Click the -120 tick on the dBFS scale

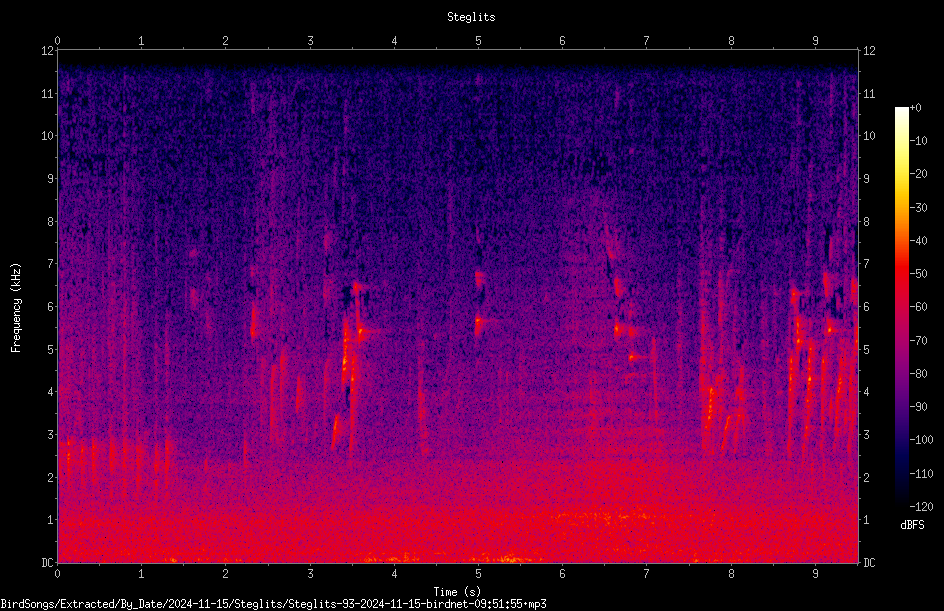(921, 506)
